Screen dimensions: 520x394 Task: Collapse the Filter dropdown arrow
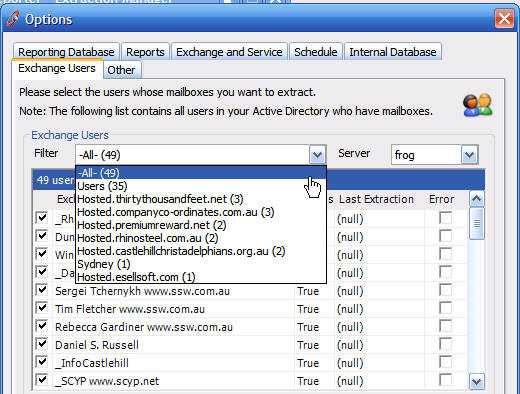coord(317,155)
